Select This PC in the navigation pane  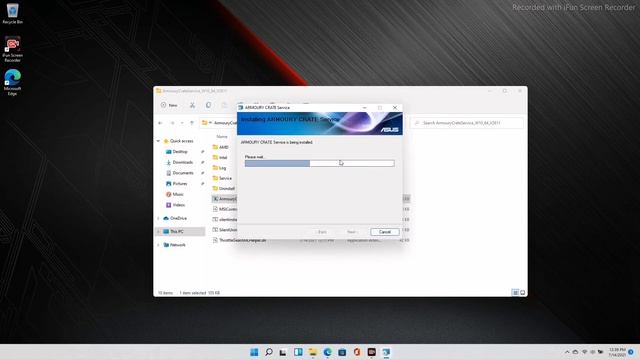coord(176,231)
